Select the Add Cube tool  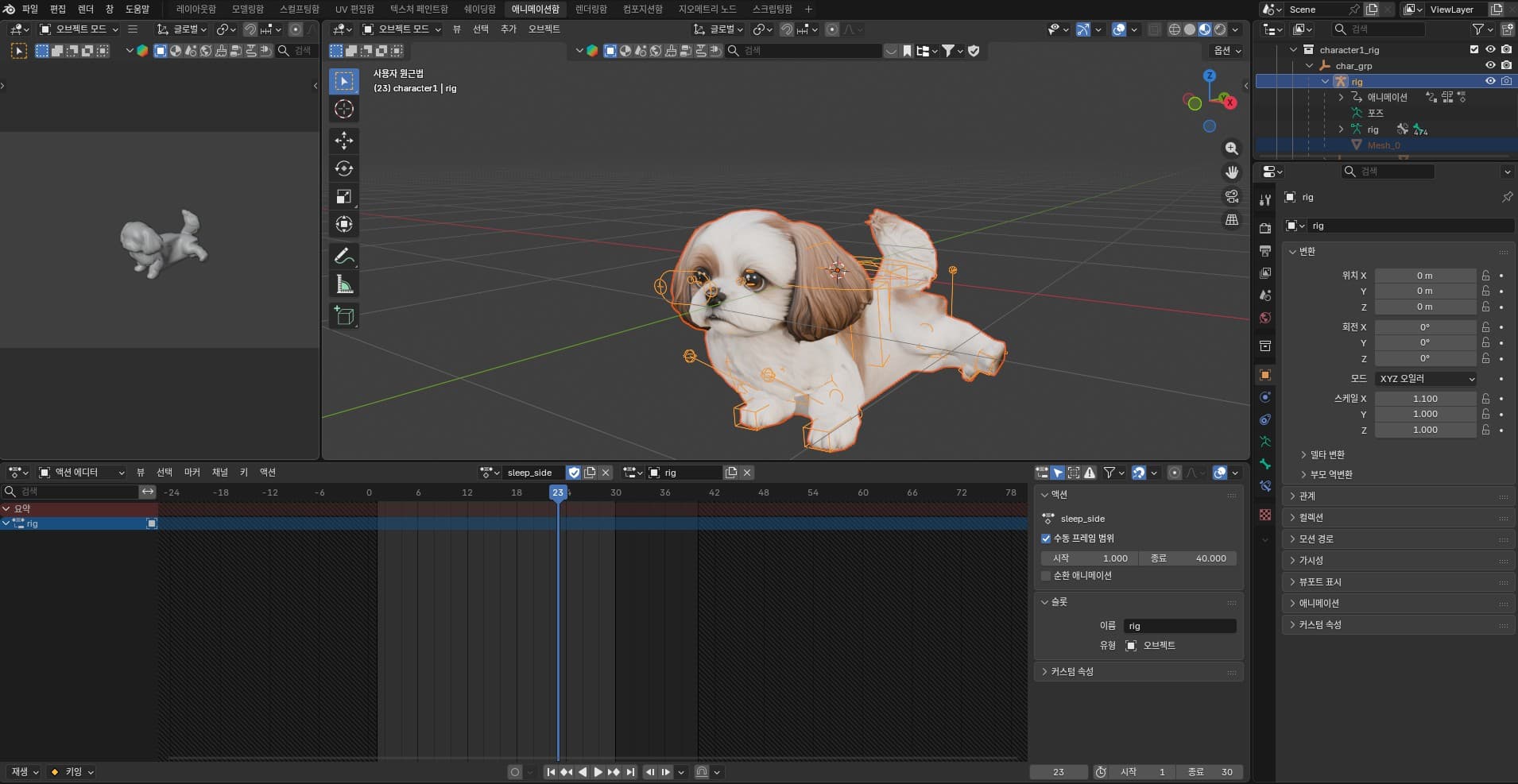(x=344, y=315)
